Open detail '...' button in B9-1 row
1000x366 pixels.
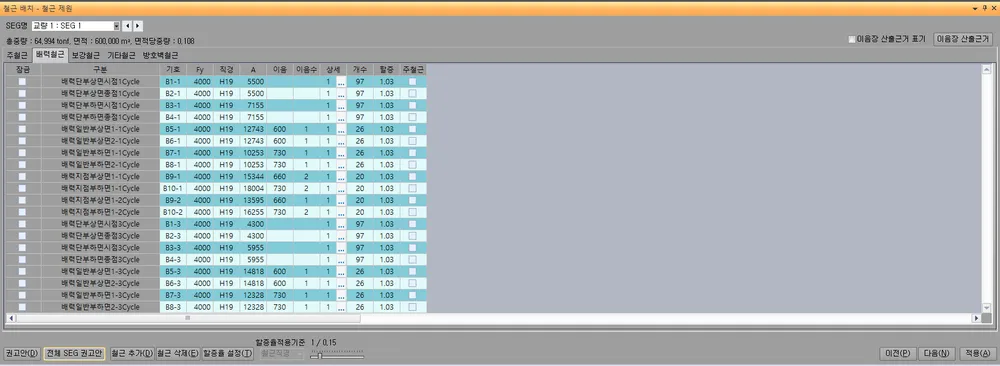tap(341, 177)
